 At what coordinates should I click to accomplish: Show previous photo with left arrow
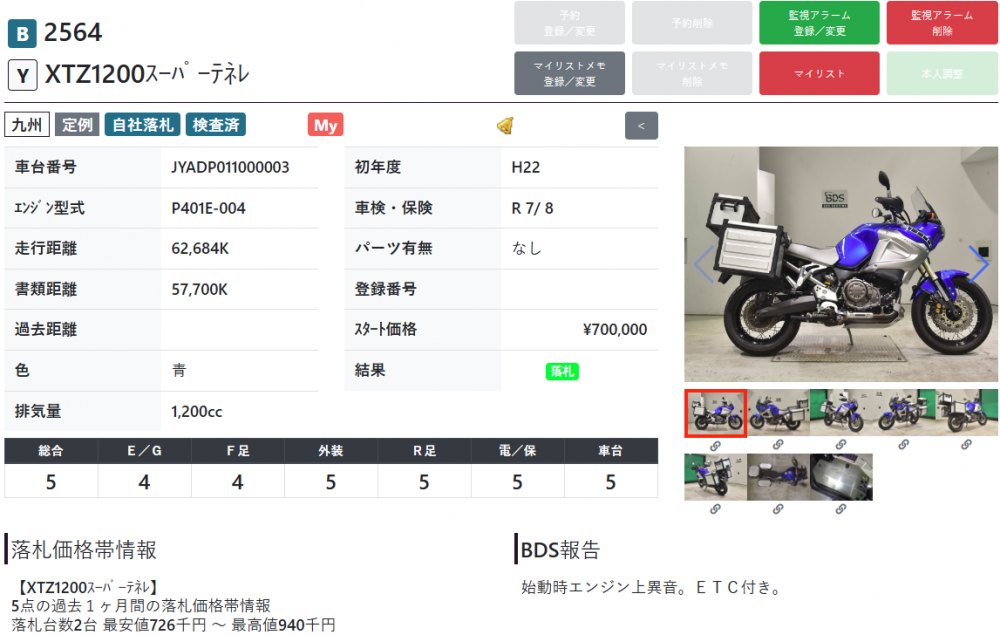tap(704, 264)
